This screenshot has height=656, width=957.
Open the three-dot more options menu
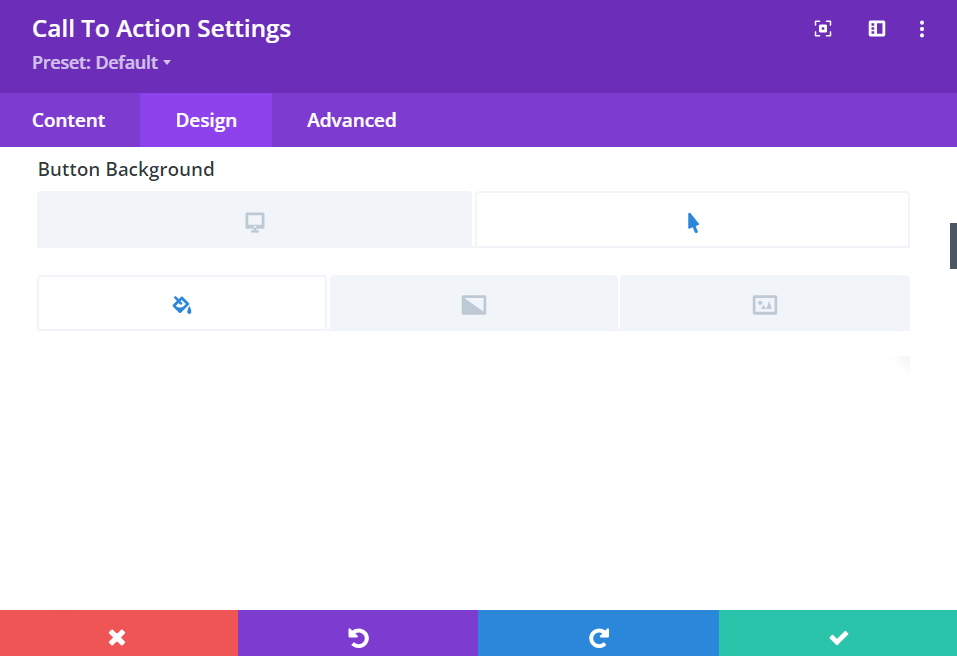pyautogui.click(x=922, y=29)
